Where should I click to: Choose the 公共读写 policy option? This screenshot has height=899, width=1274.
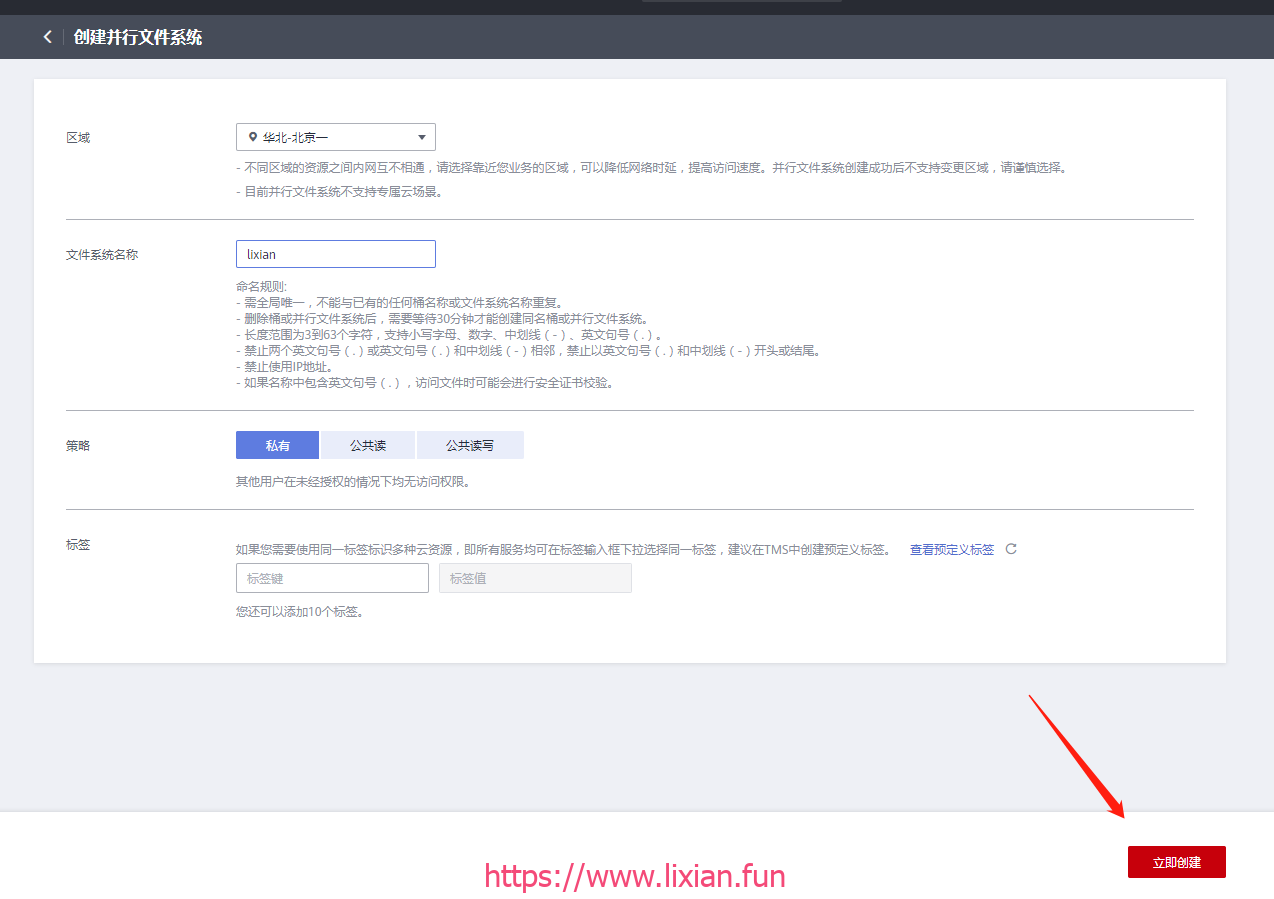click(x=470, y=445)
